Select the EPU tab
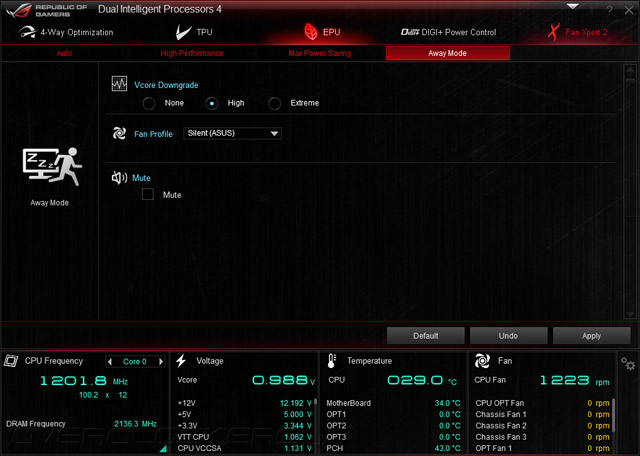 [x=322, y=32]
